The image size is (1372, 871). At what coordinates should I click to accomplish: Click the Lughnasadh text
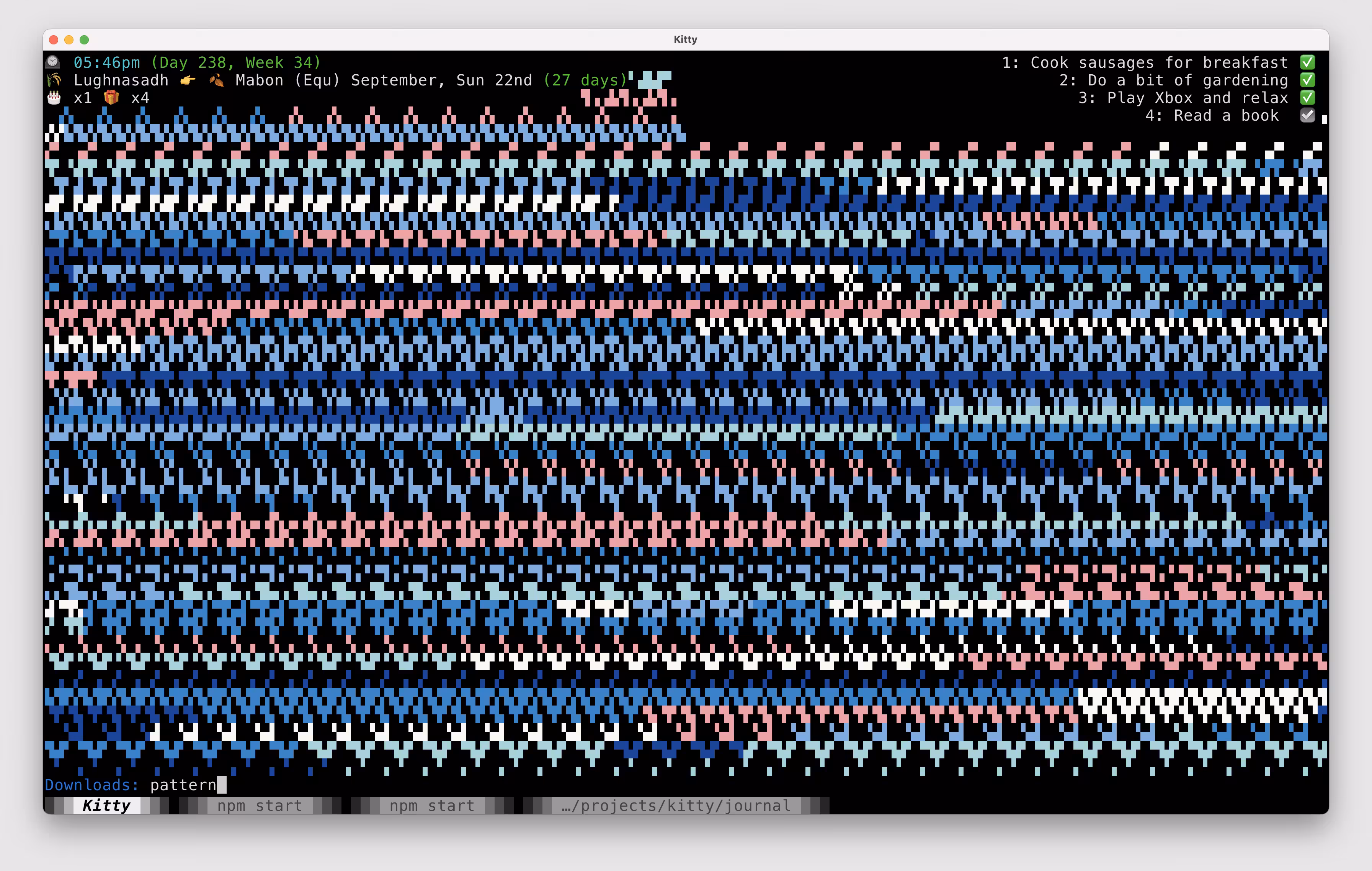pyautogui.click(x=121, y=80)
